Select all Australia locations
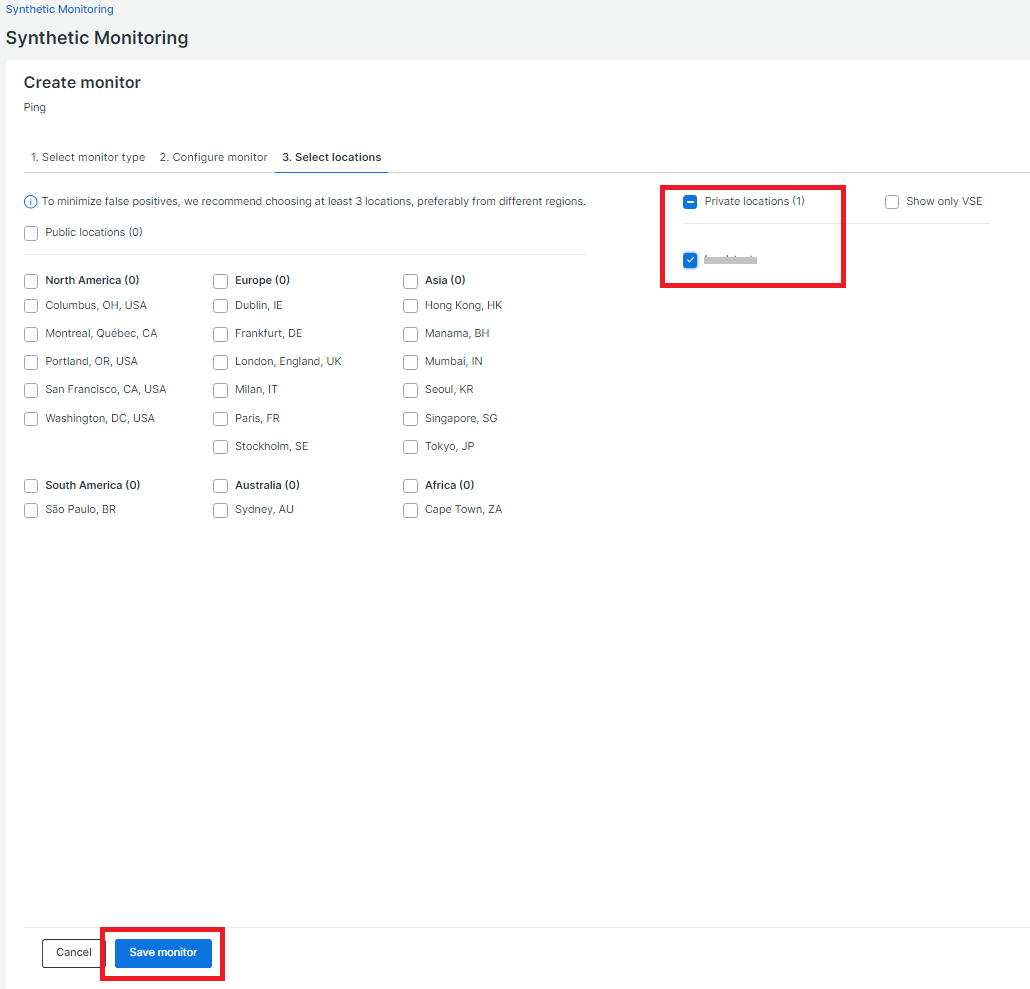The height and width of the screenshot is (989, 1030). tap(220, 486)
